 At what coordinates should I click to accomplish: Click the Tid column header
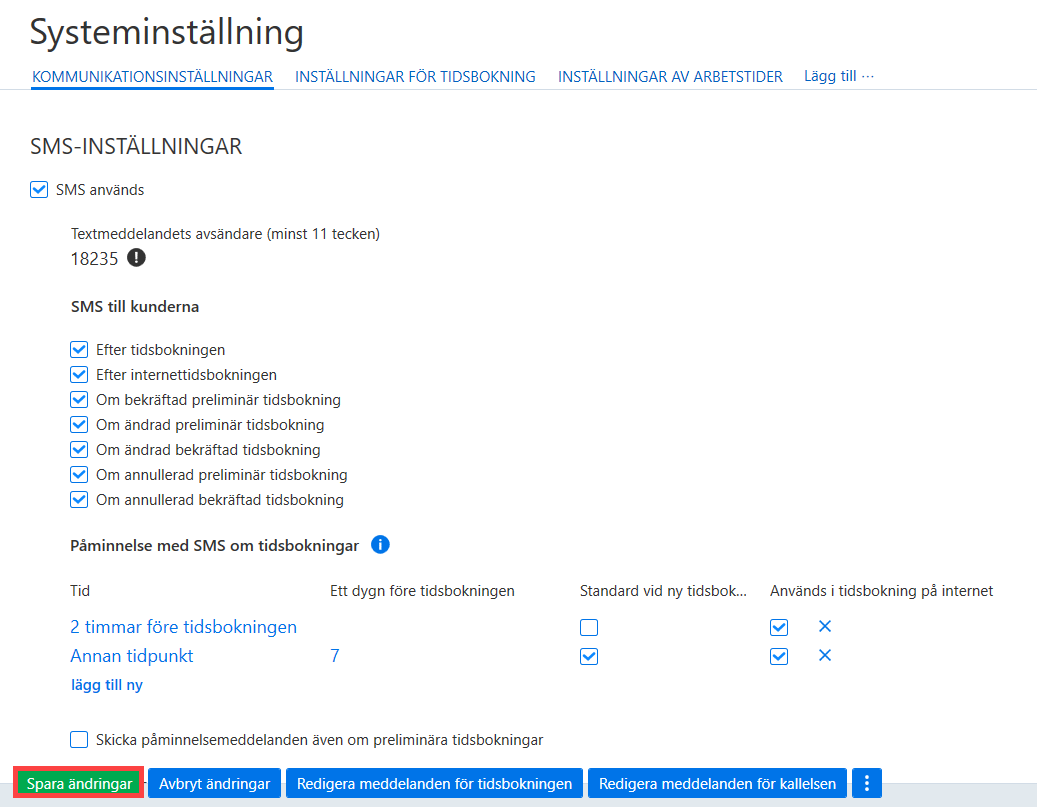tap(80, 591)
